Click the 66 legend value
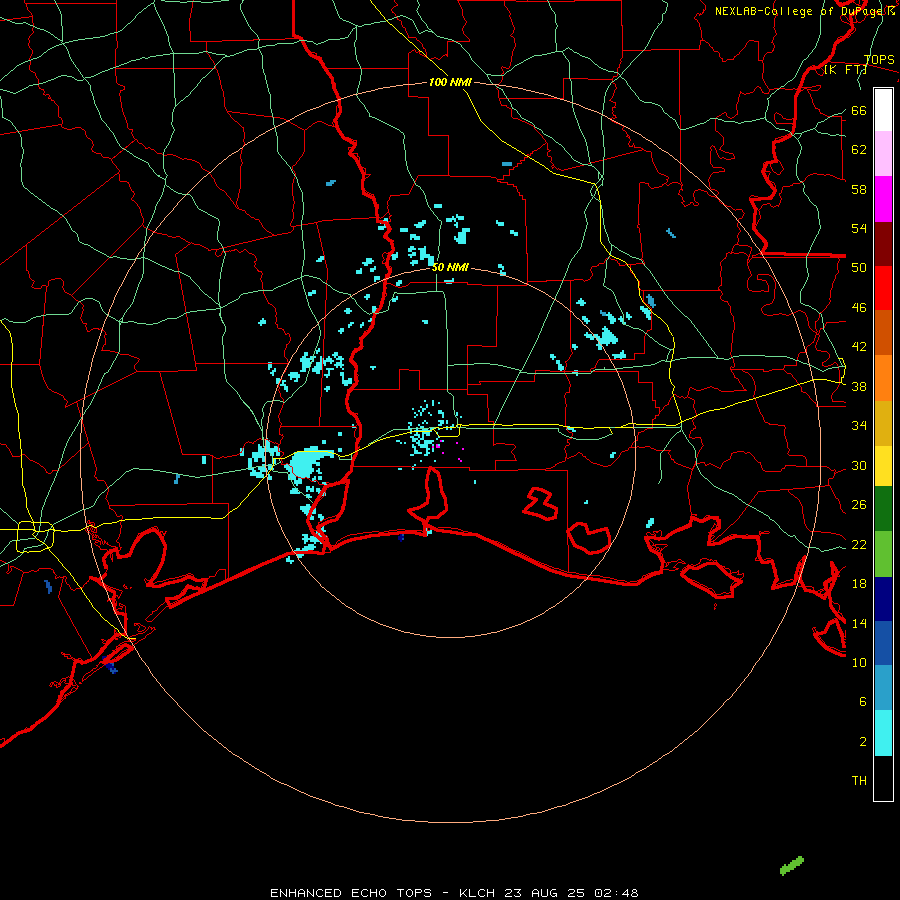Viewport: 900px width, 900px height. coord(859,110)
